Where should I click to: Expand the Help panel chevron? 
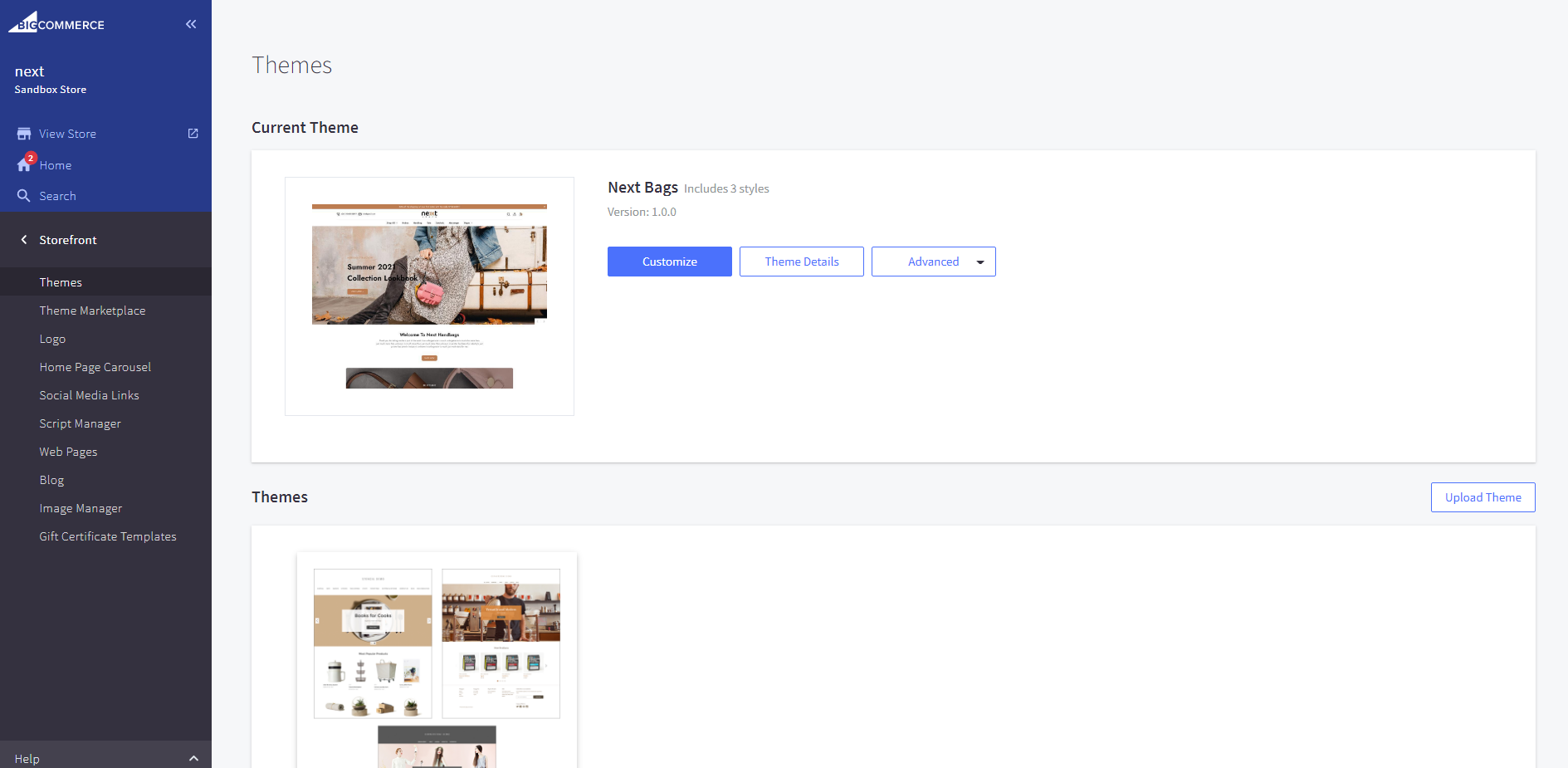[193, 758]
